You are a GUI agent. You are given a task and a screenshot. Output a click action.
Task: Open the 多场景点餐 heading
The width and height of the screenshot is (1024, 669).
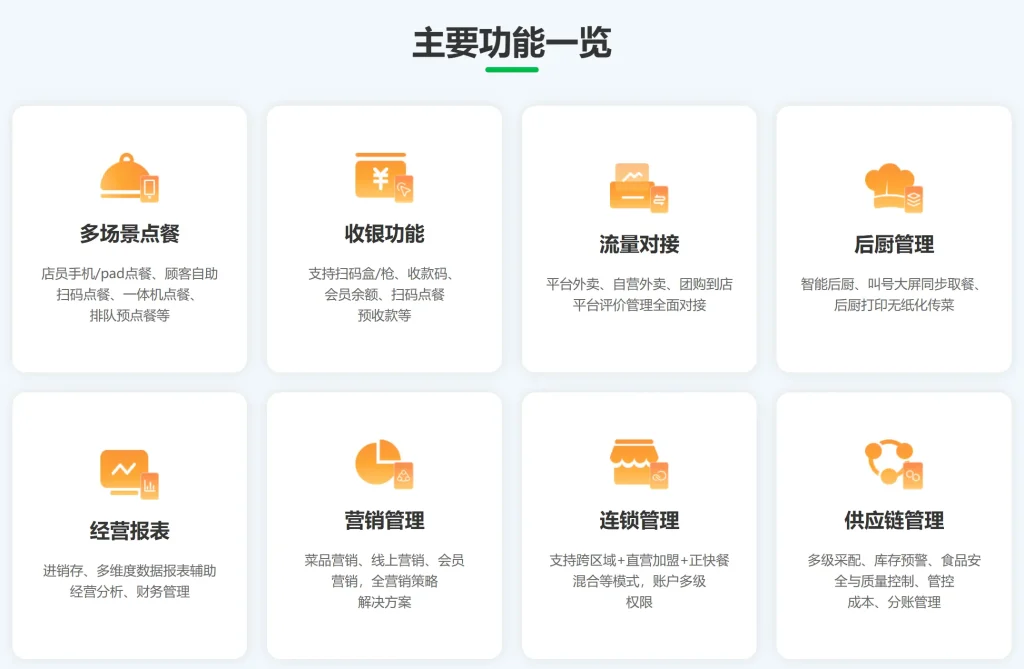point(129,234)
